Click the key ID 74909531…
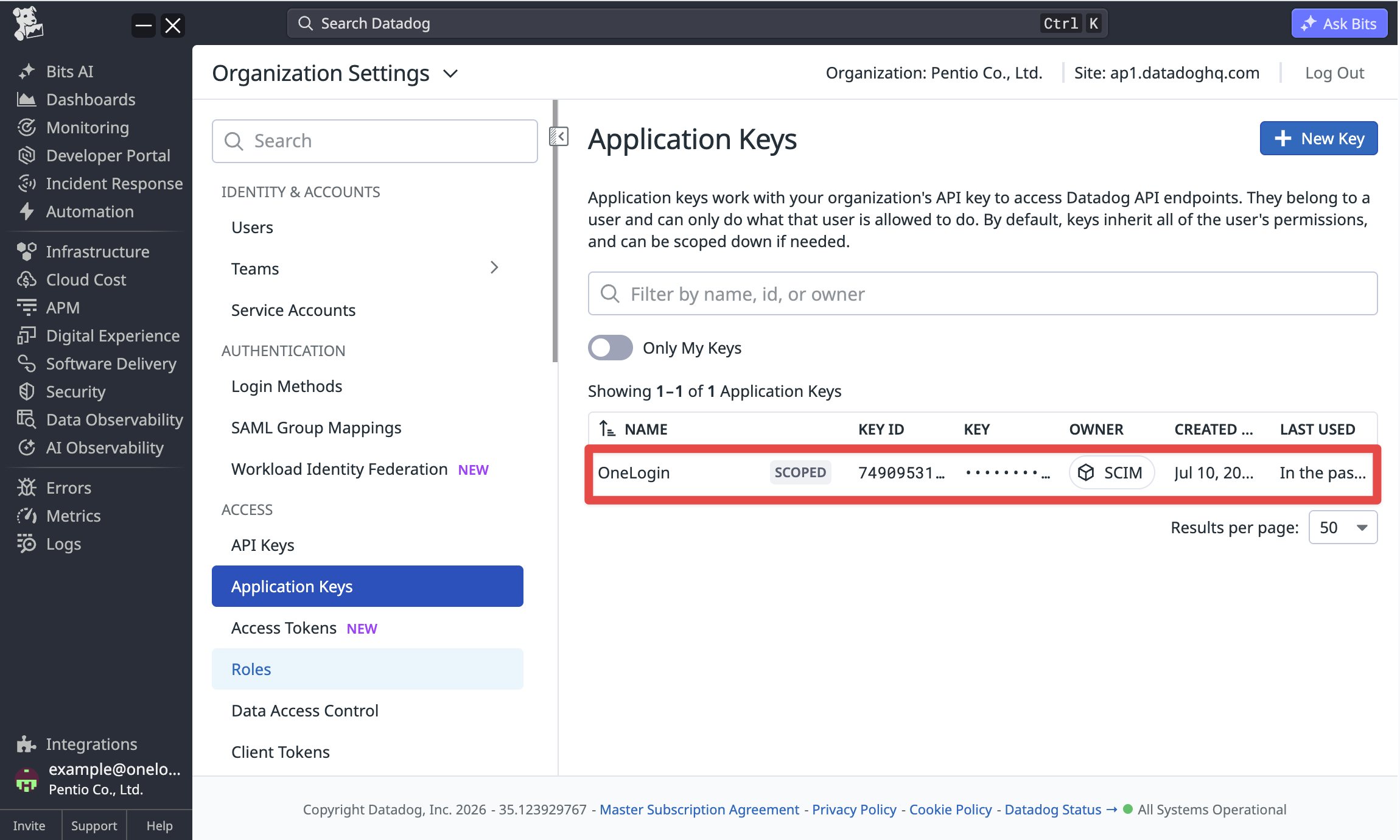 coord(901,473)
